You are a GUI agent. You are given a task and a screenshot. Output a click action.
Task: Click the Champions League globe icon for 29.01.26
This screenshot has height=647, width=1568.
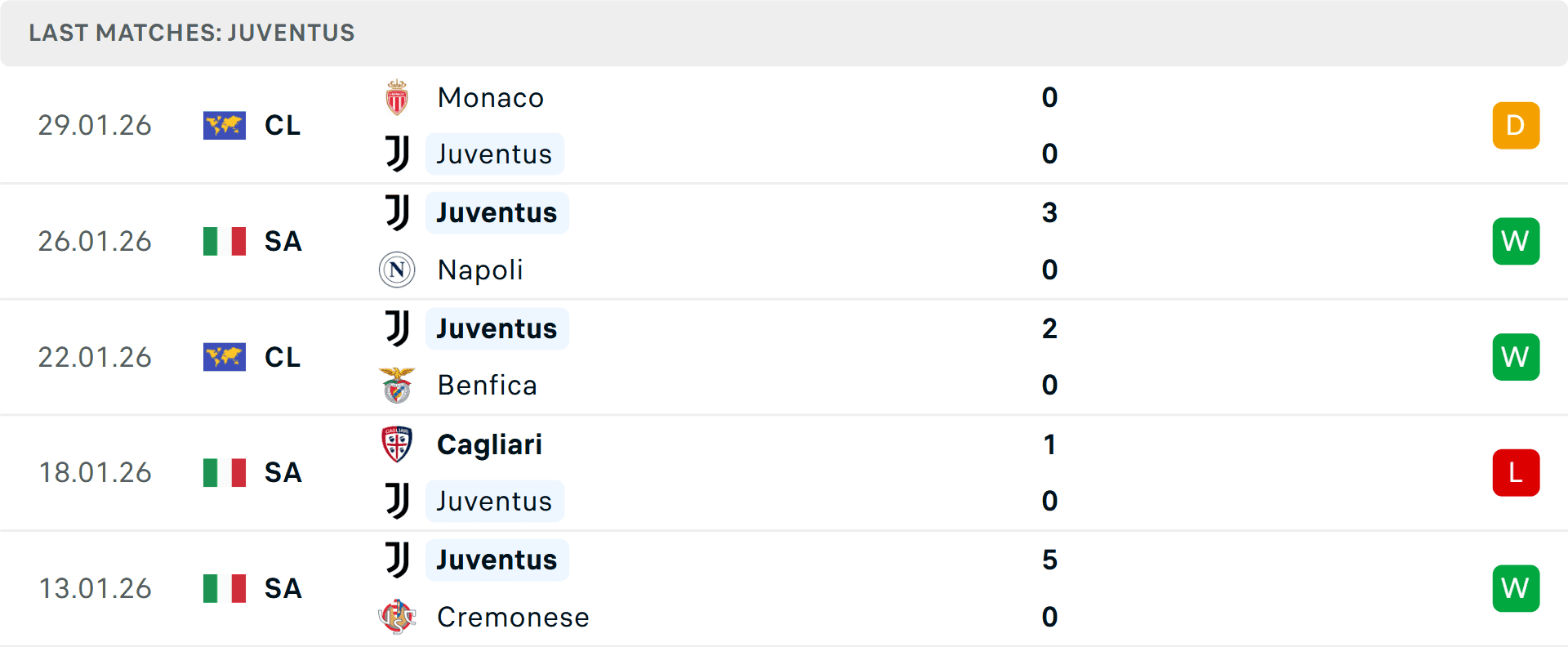(225, 125)
